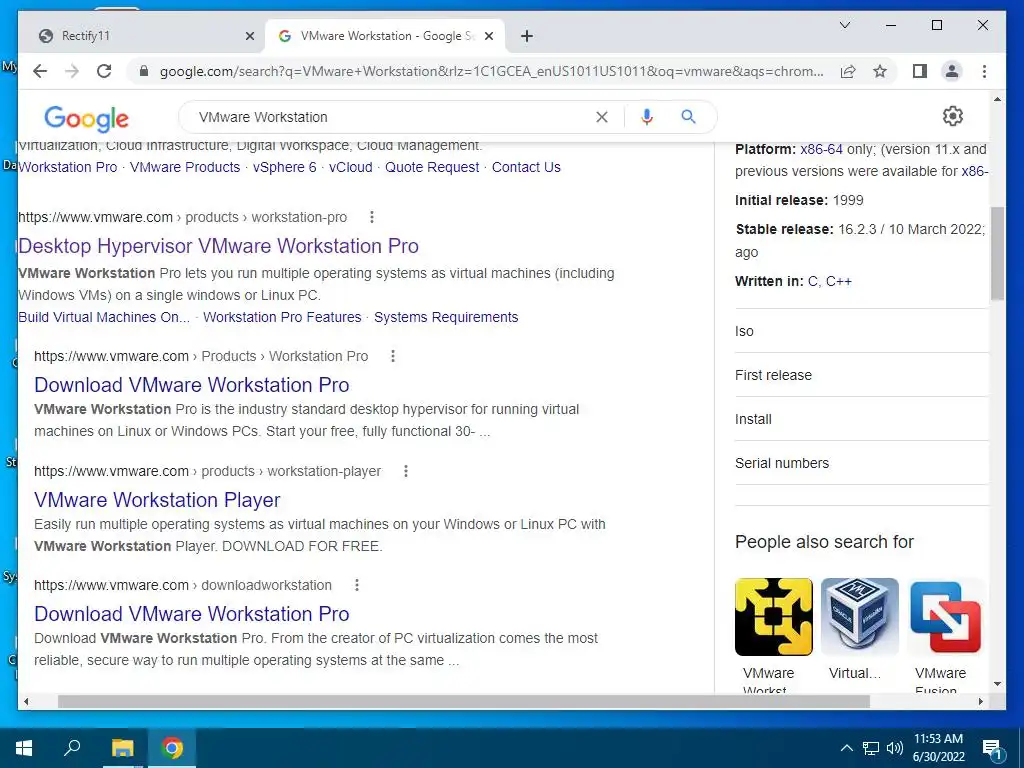Follow the vSphere 6 sitelink
This screenshot has height=768, width=1024.
284,167
